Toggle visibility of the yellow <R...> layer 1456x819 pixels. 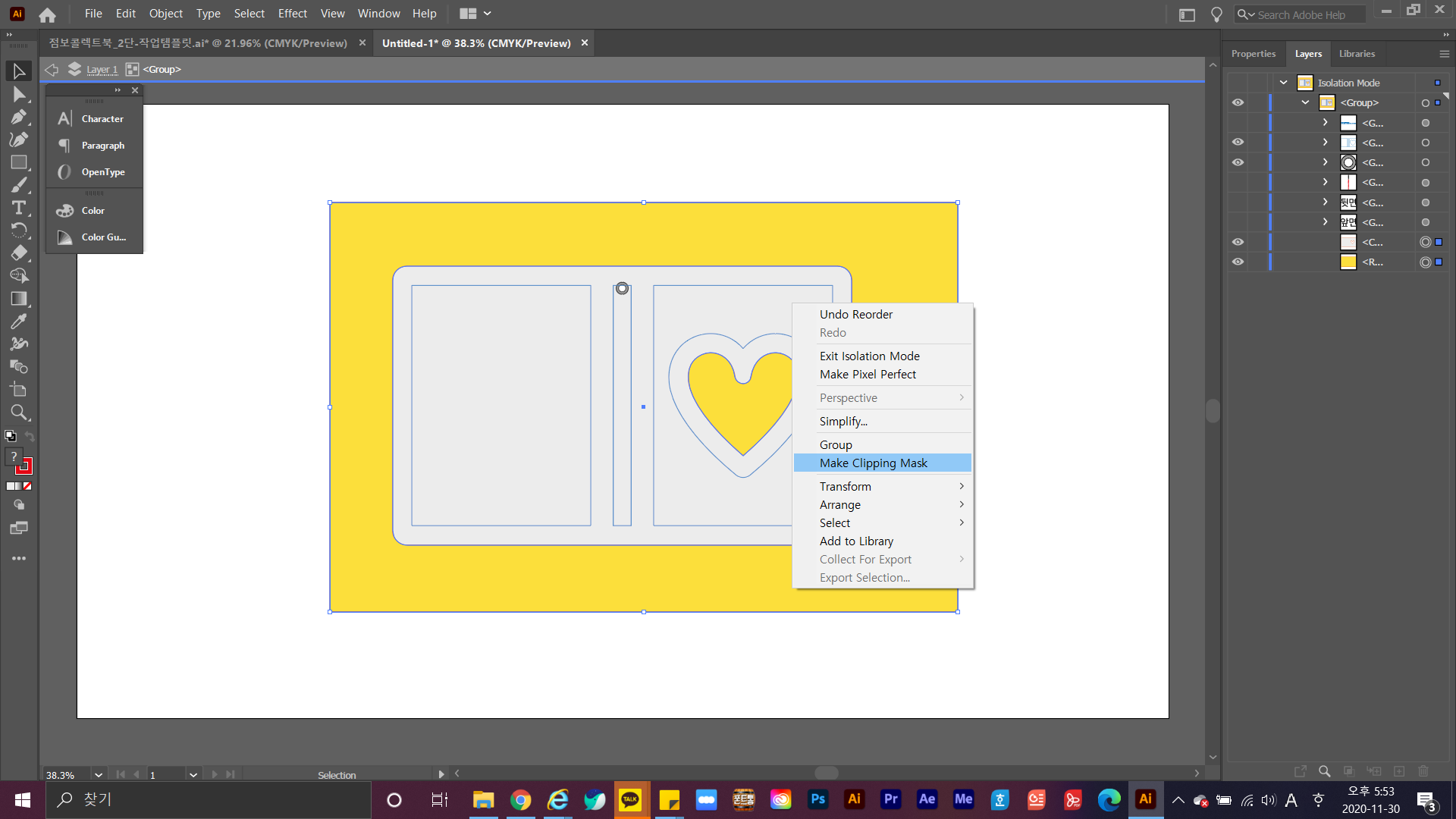[x=1238, y=262]
